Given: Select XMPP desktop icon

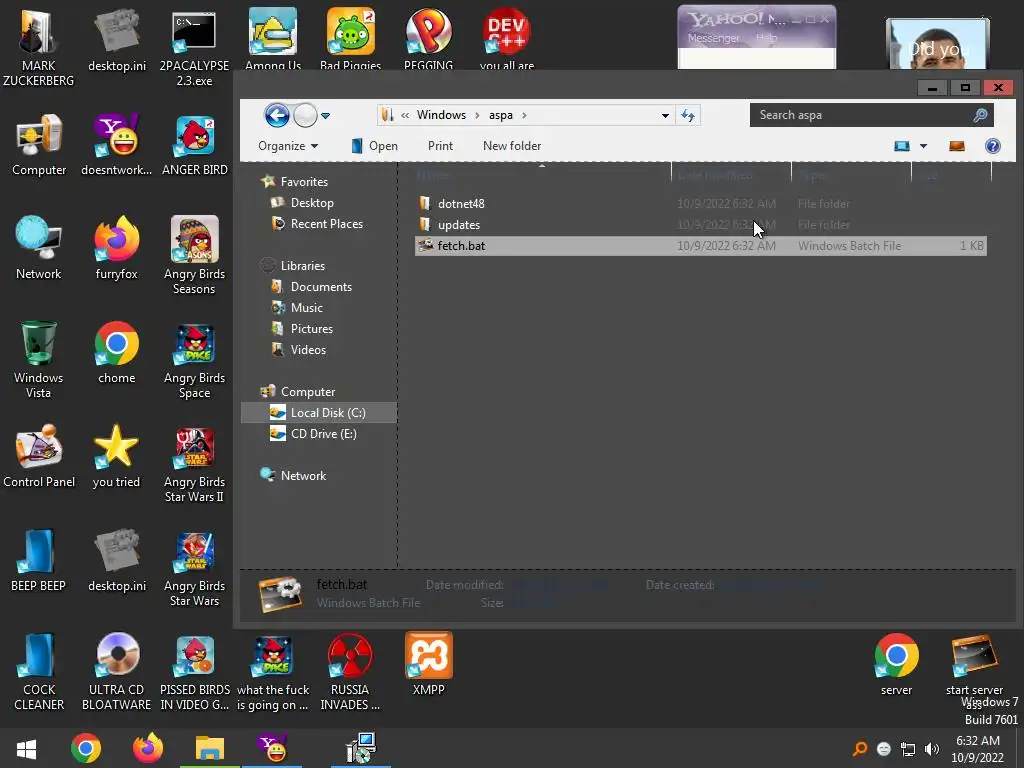Looking at the screenshot, I should point(428,664).
